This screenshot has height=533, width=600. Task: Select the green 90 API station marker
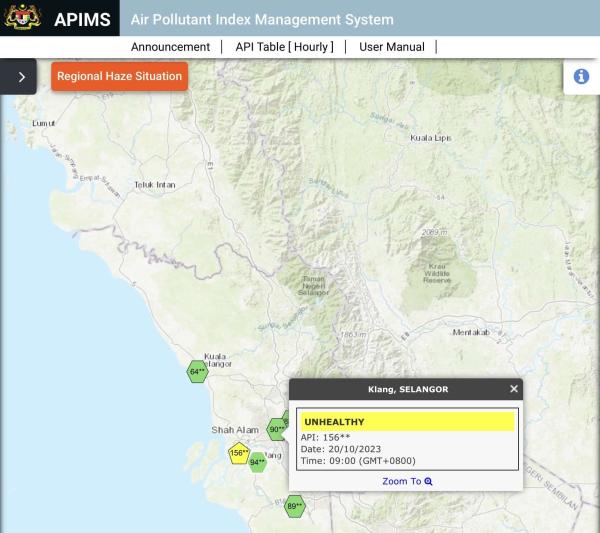(x=277, y=430)
